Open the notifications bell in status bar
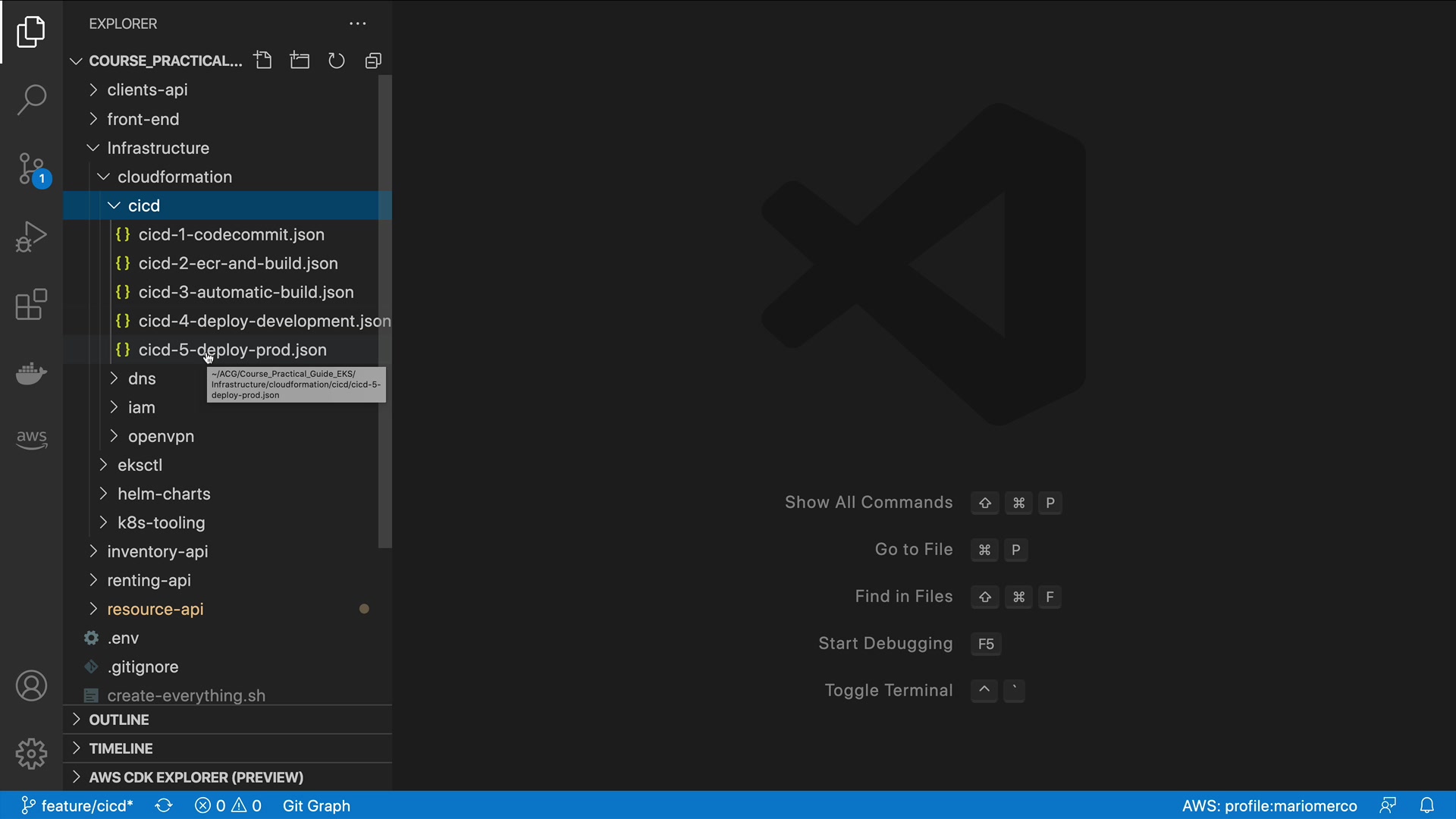 point(1426,805)
